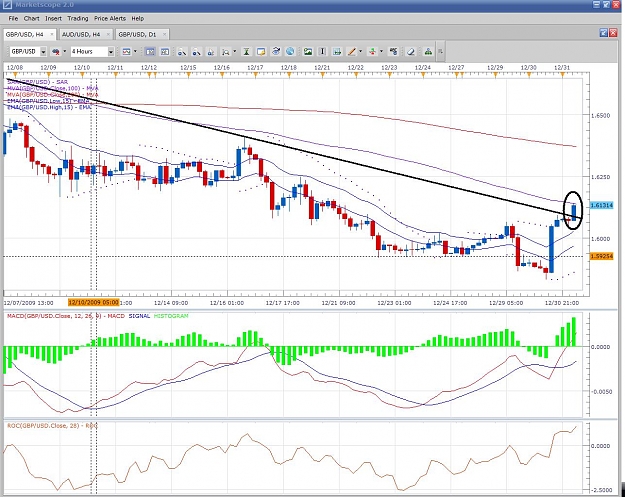Click the tall blue candle on 12/30

[x=552, y=249]
